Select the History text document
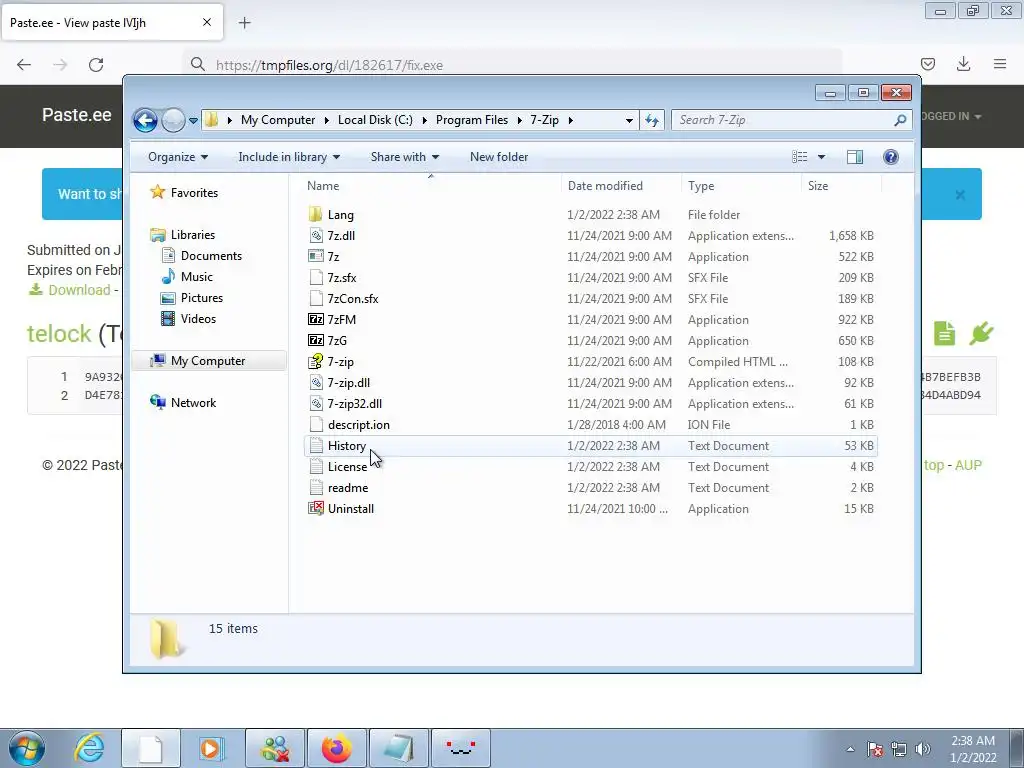Image resolution: width=1024 pixels, height=768 pixels. tap(590, 445)
